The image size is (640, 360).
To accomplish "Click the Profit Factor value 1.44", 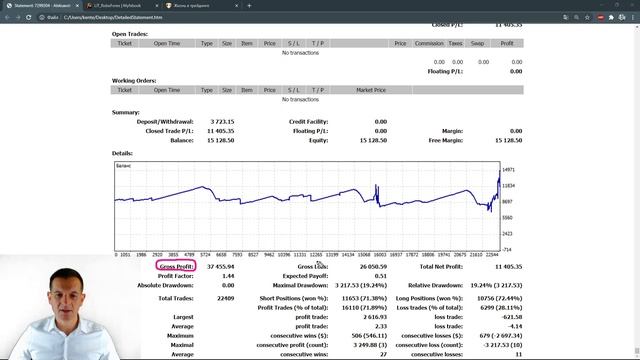I will (x=228, y=276).
